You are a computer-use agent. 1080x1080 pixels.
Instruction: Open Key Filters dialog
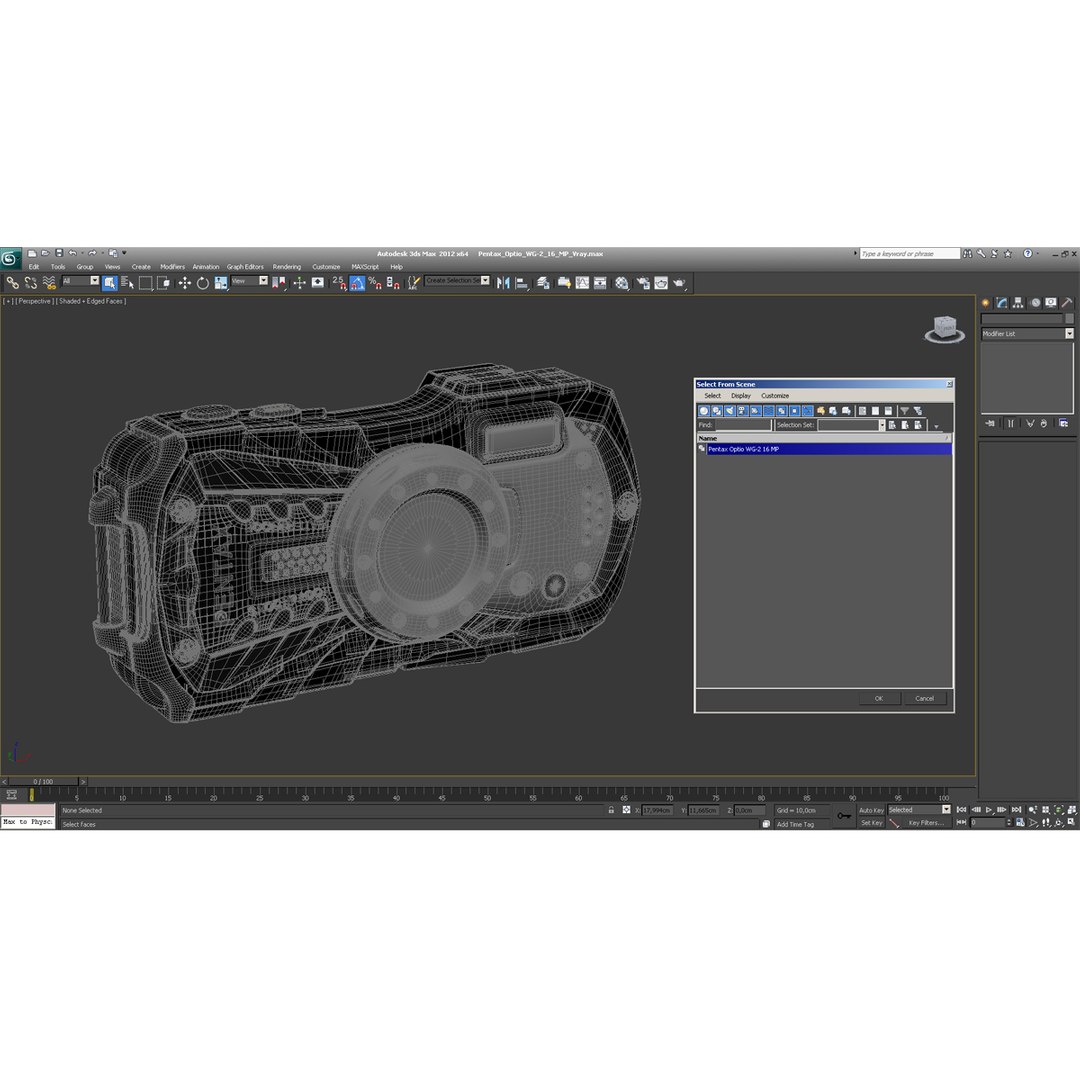click(926, 823)
